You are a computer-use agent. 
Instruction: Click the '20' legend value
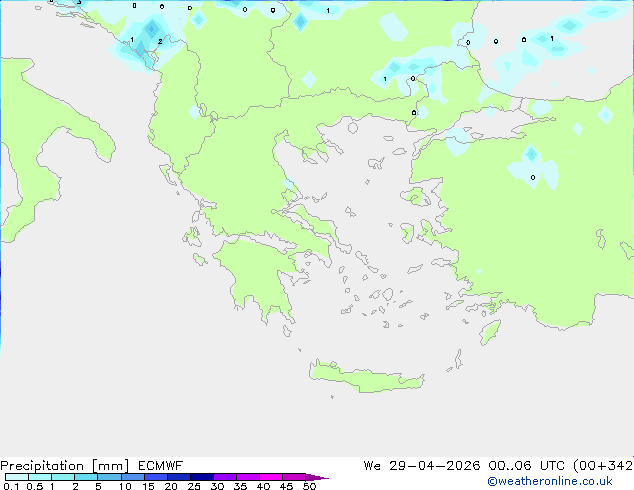click(171, 486)
